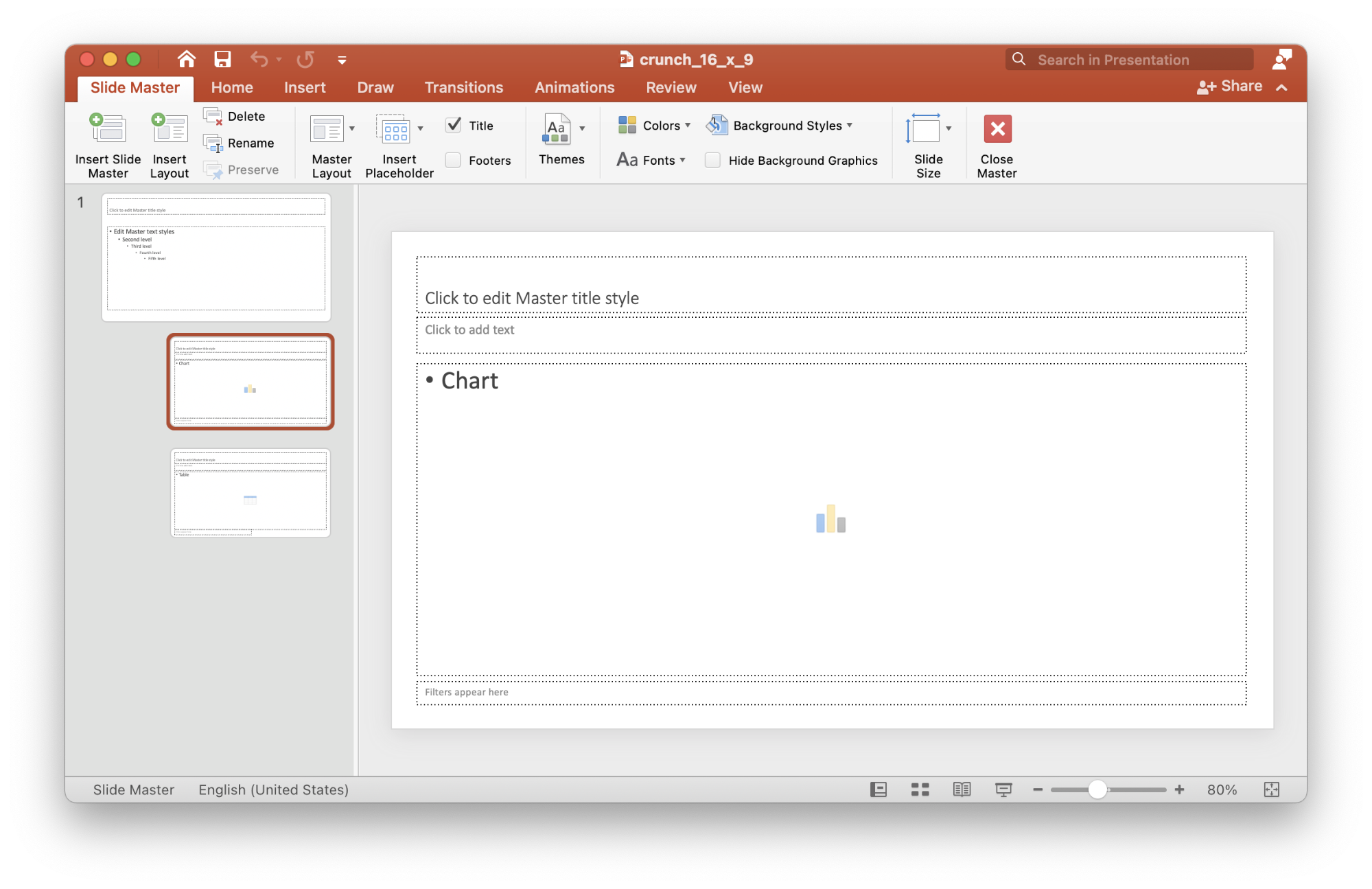Open the Transitions ribbon tab
This screenshot has width=1372, height=889.
pos(464,87)
